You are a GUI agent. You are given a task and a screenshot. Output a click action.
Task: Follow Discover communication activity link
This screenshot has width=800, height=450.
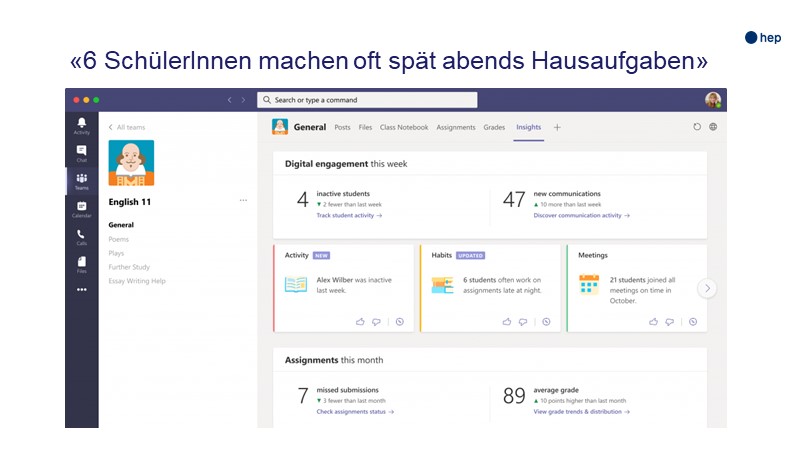click(x=582, y=215)
